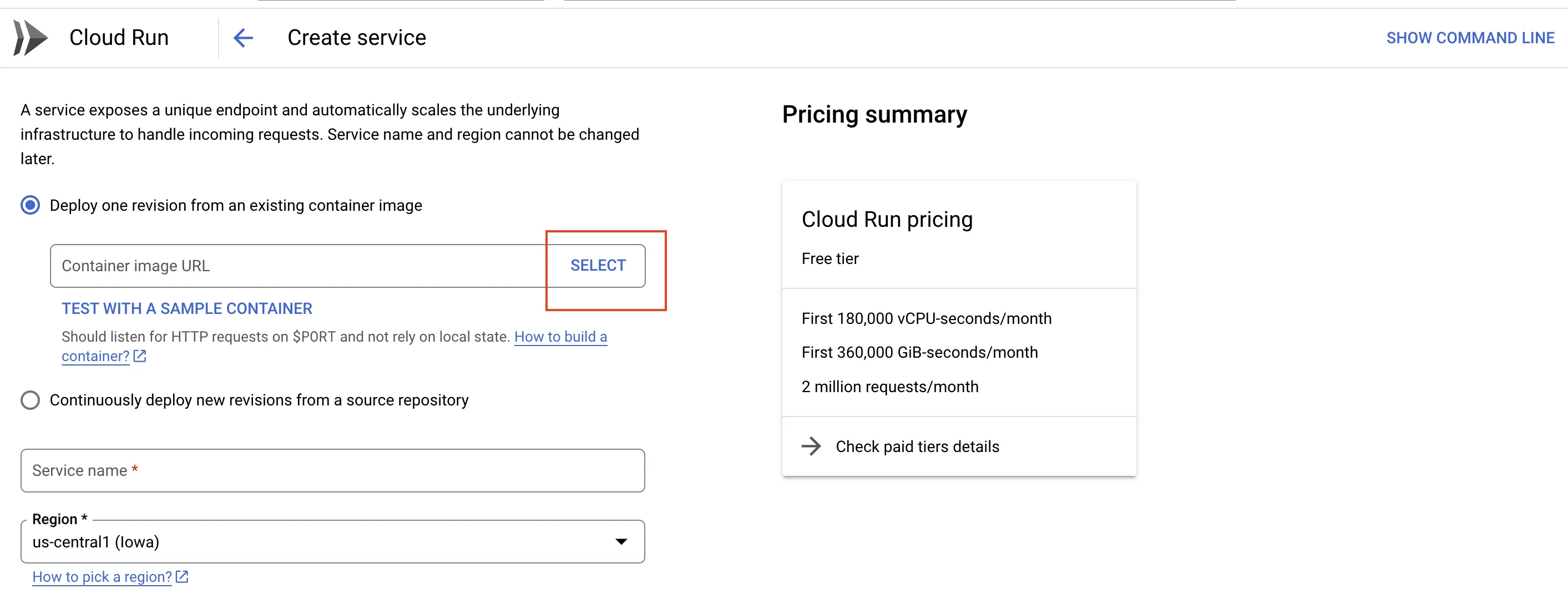Click 'First 360,000 GiB-seconds/month' text
Image resolution: width=1568 pixels, height=599 pixels.
click(x=920, y=352)
